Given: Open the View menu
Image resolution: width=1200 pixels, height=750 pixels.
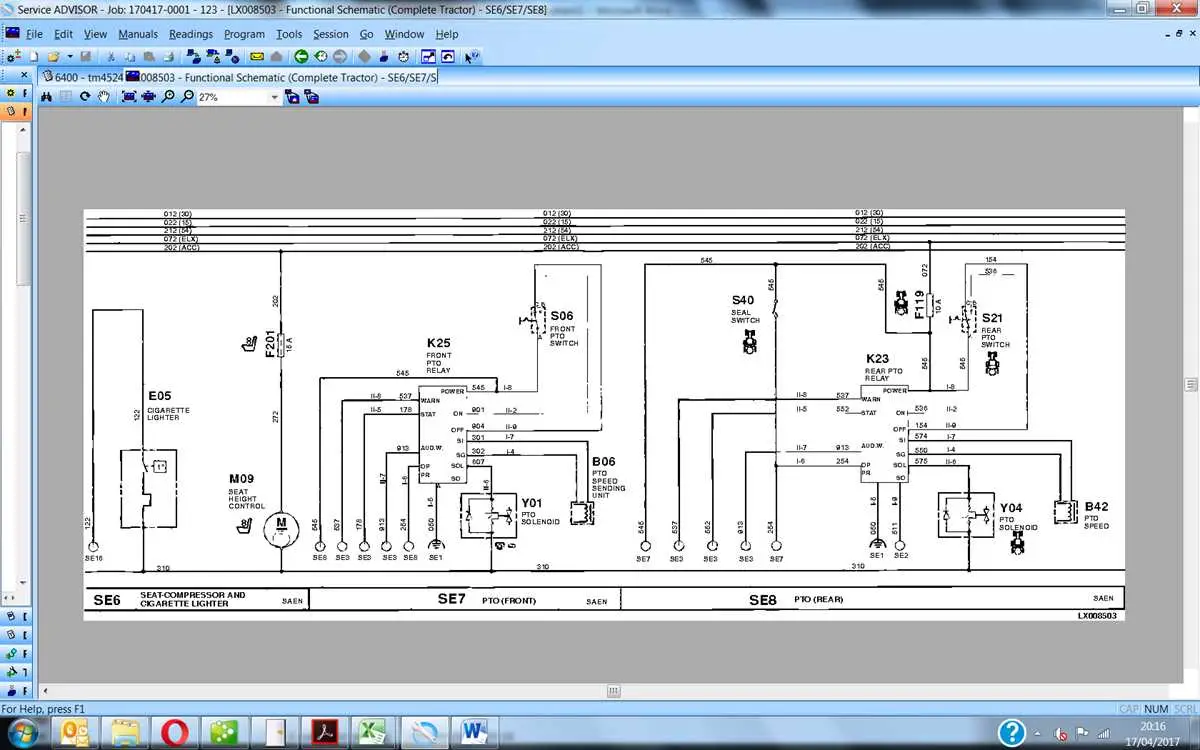Looking at the screenshot, I should click(x=95, y=34).
